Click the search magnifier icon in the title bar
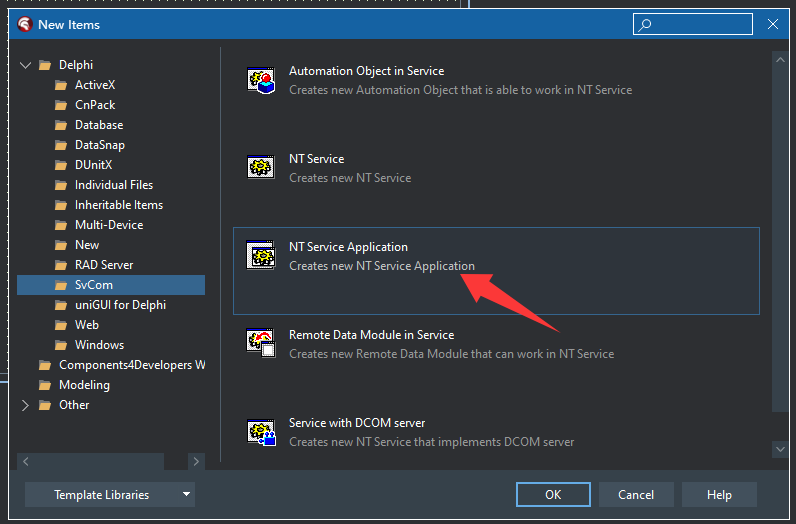The image size is (796, 524). 645,24
